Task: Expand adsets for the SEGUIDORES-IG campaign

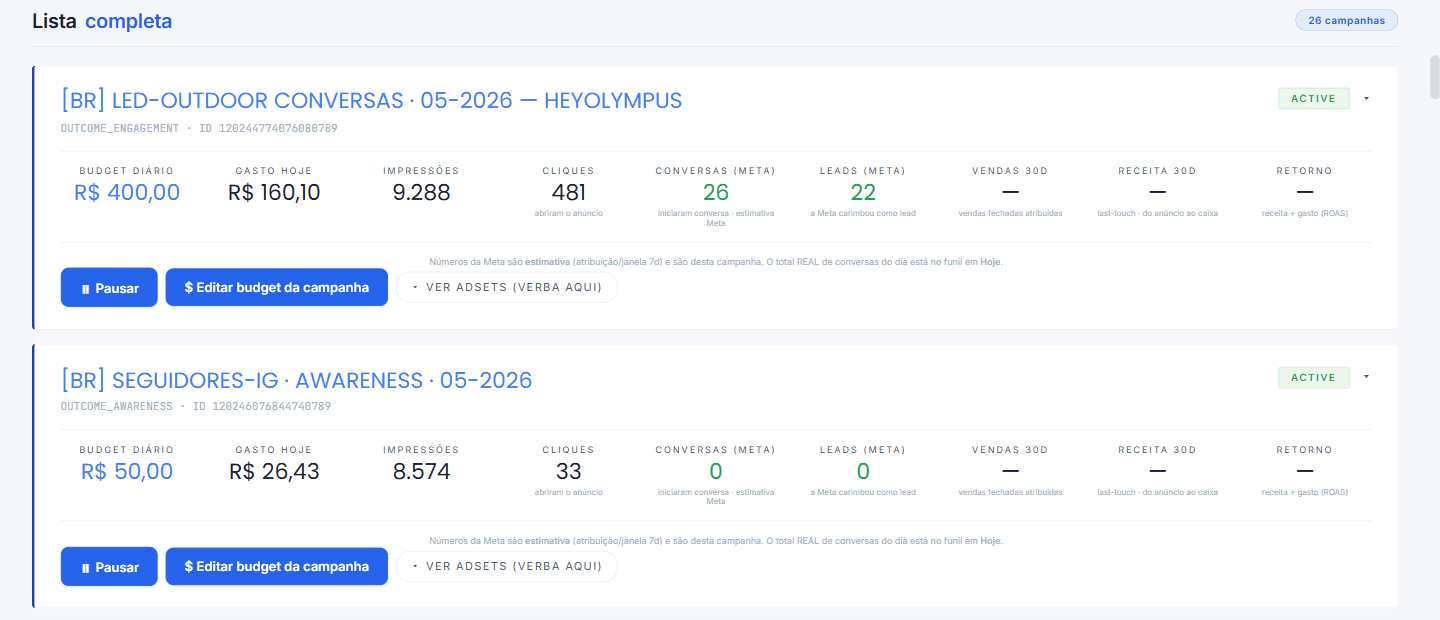Action: coord(507,566)
